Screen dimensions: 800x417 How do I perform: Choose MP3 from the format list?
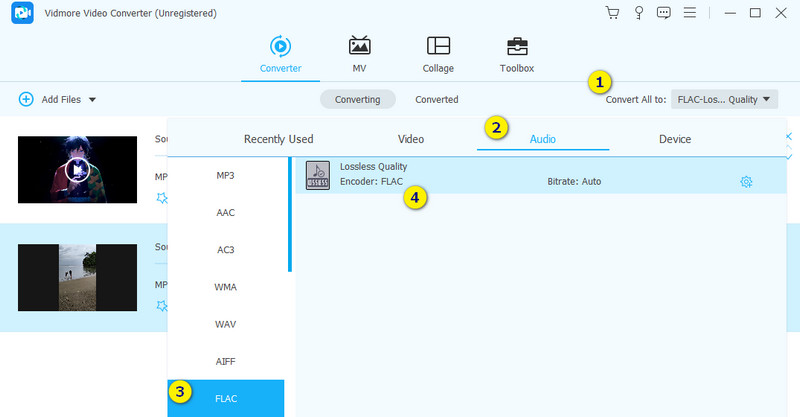pyautogui.click(x=226, y=175)
